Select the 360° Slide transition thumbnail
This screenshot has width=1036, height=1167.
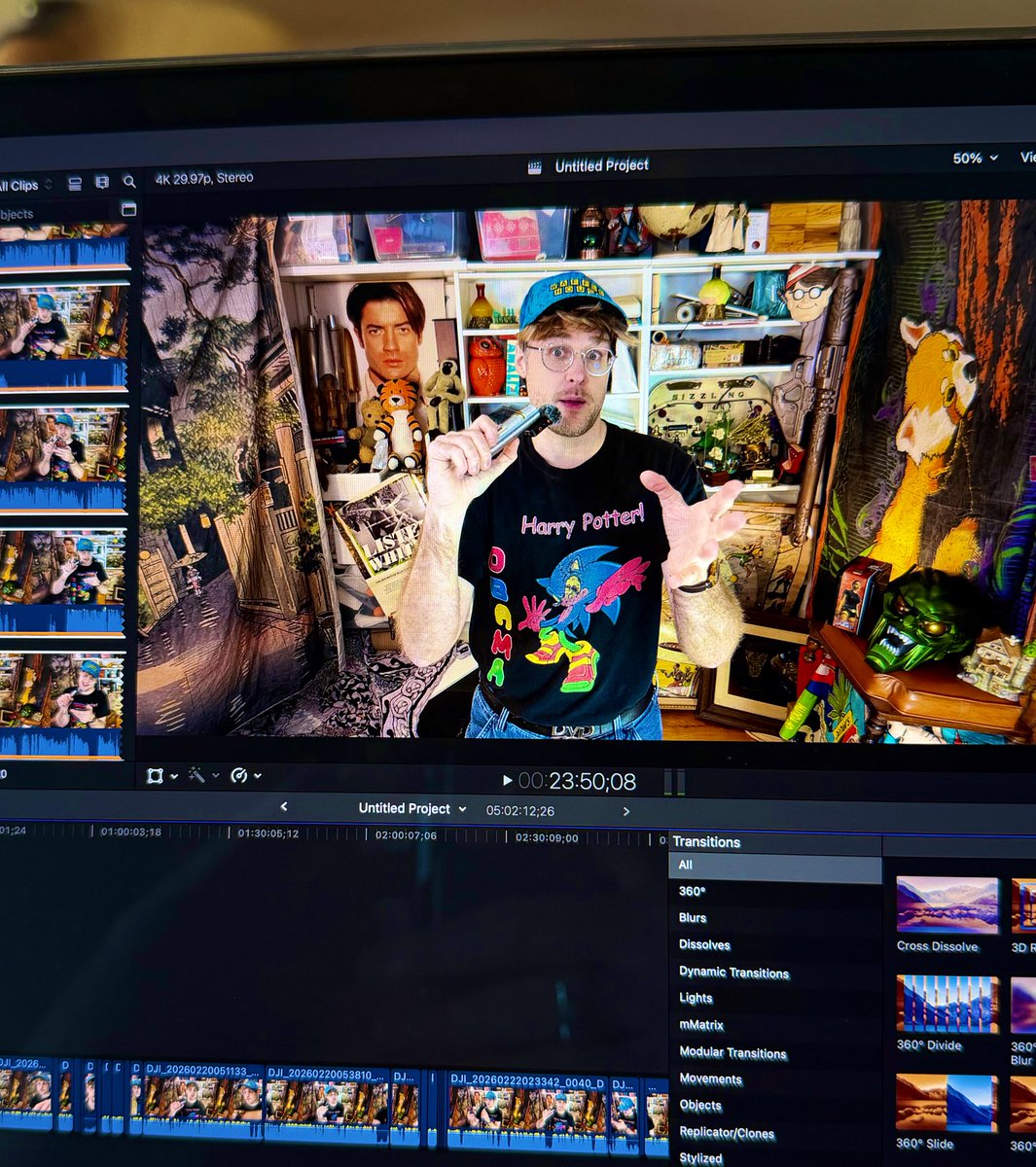pyautogui.click(x=947, y=1103)
